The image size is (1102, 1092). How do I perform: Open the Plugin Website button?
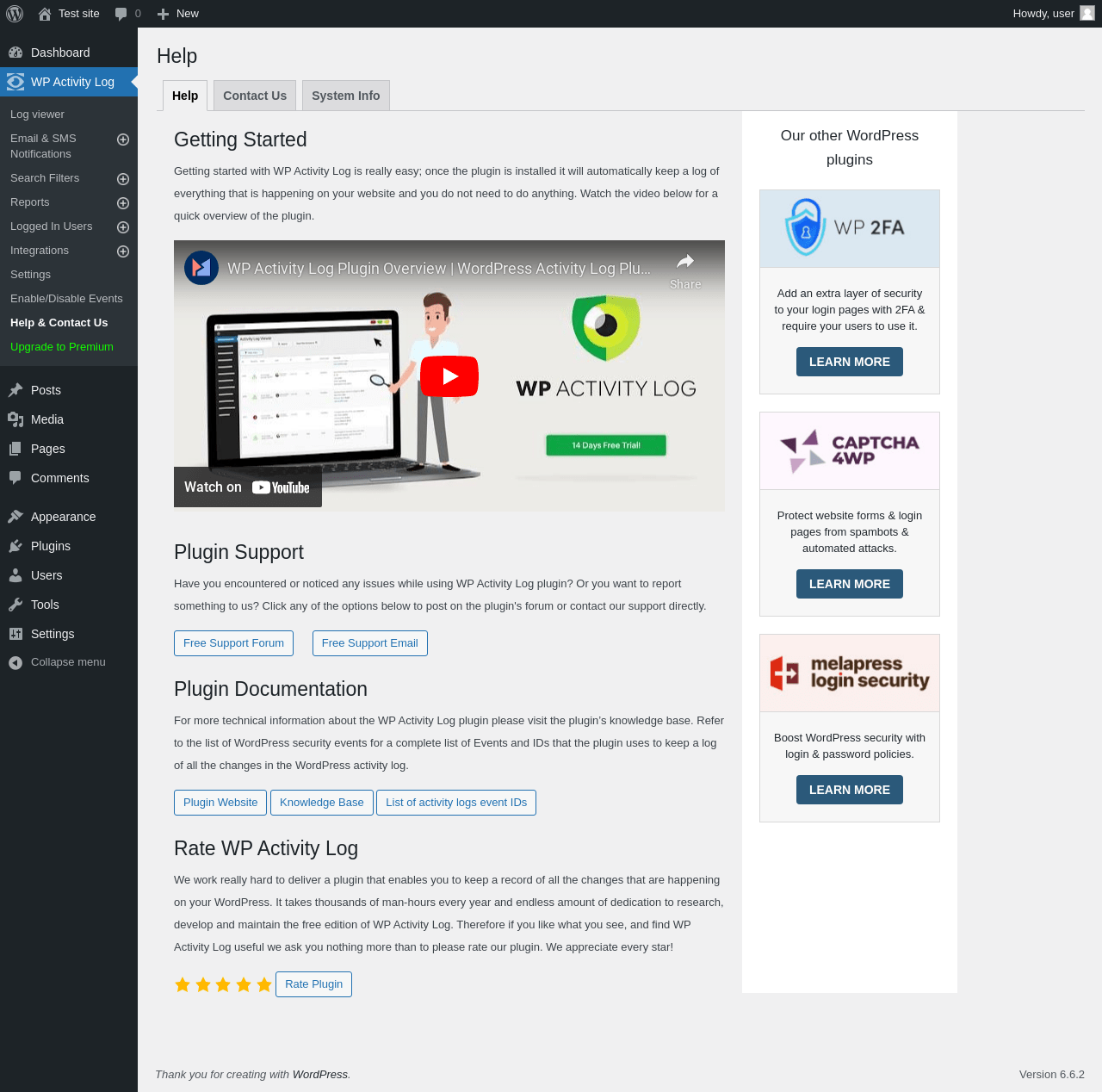tap(220, 803)
